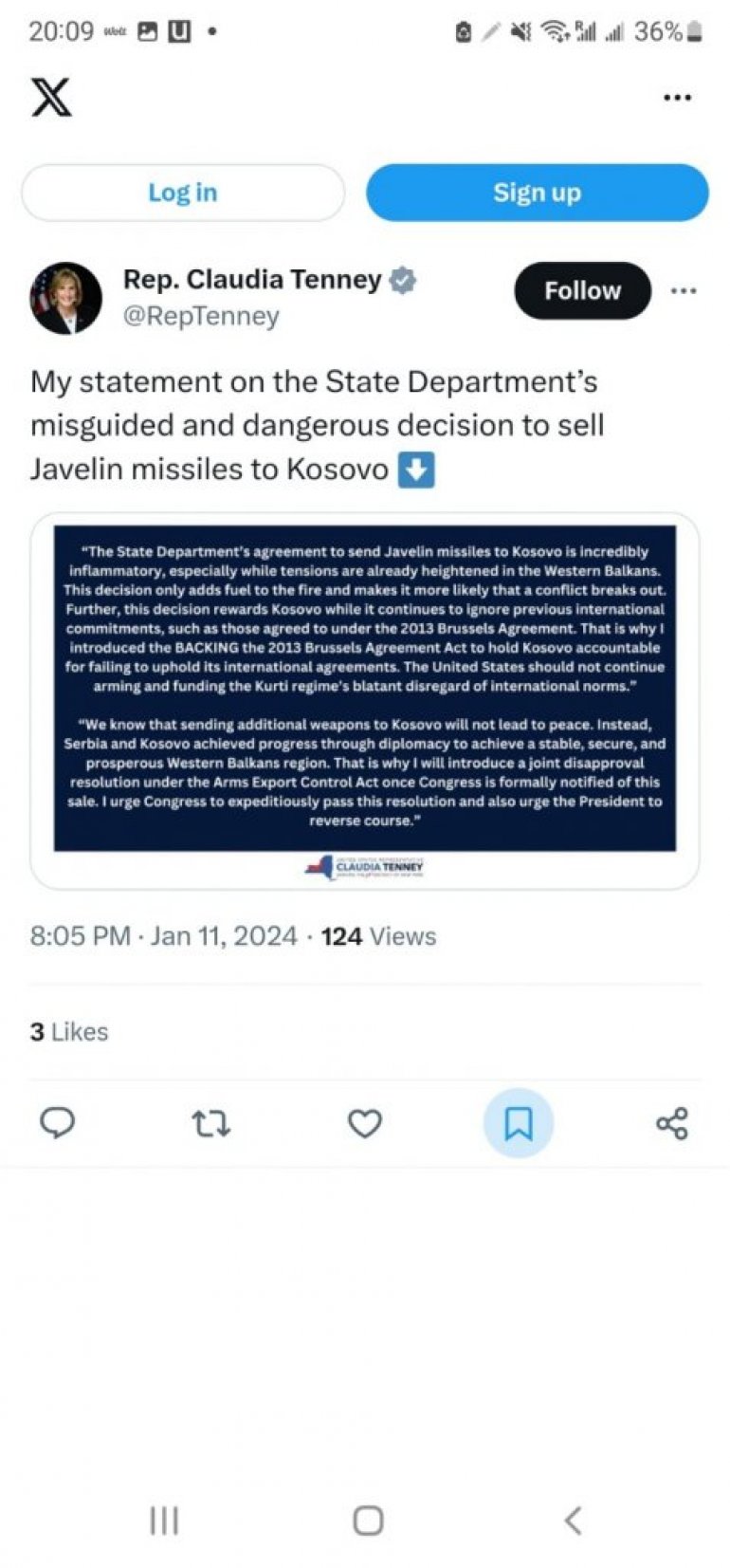
Task: Tap the Android back arrow
Action: (x=573, y=1521)
